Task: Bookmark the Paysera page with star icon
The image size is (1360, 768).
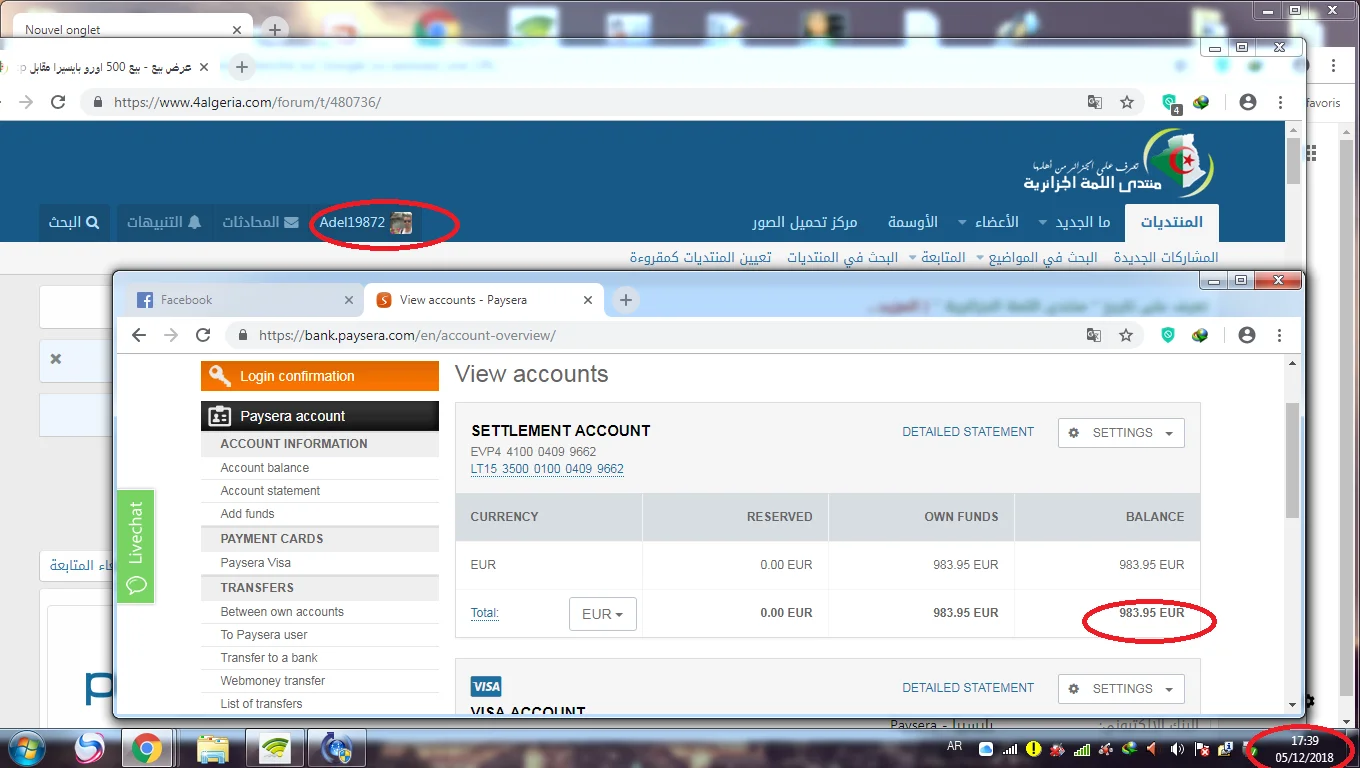Action: pos(1126,335)
